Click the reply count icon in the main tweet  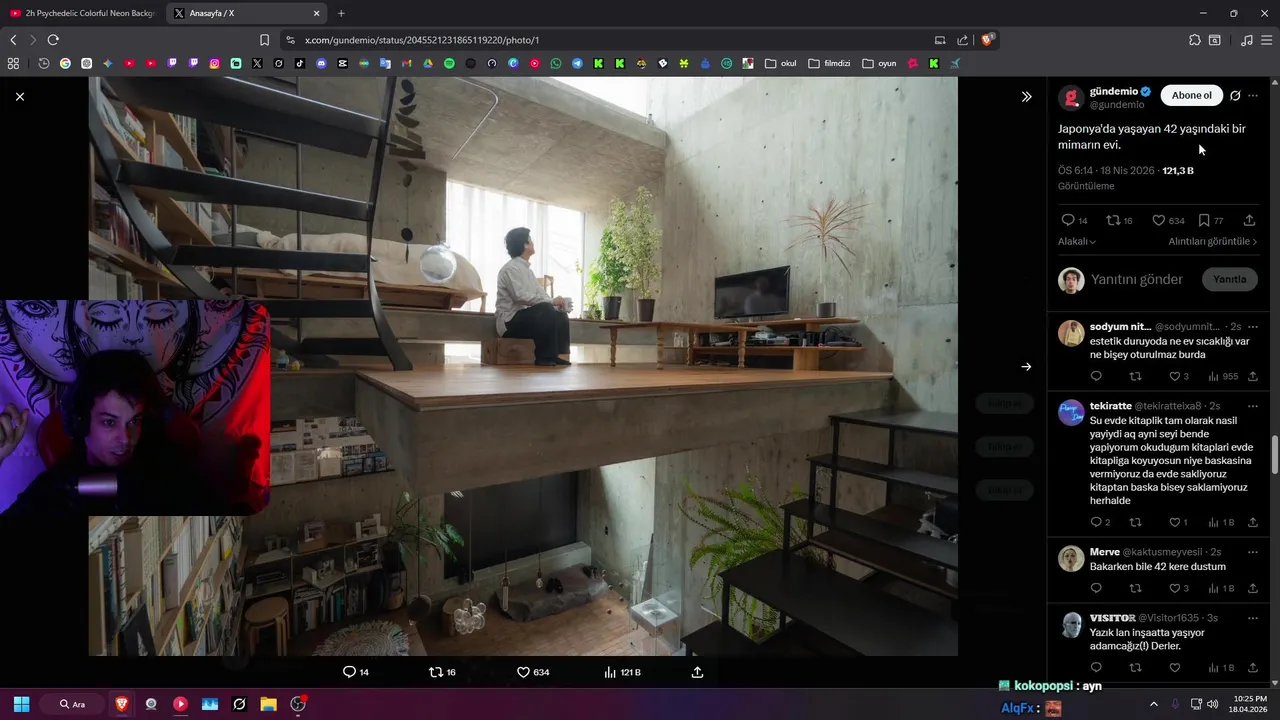pos(1067,220)
